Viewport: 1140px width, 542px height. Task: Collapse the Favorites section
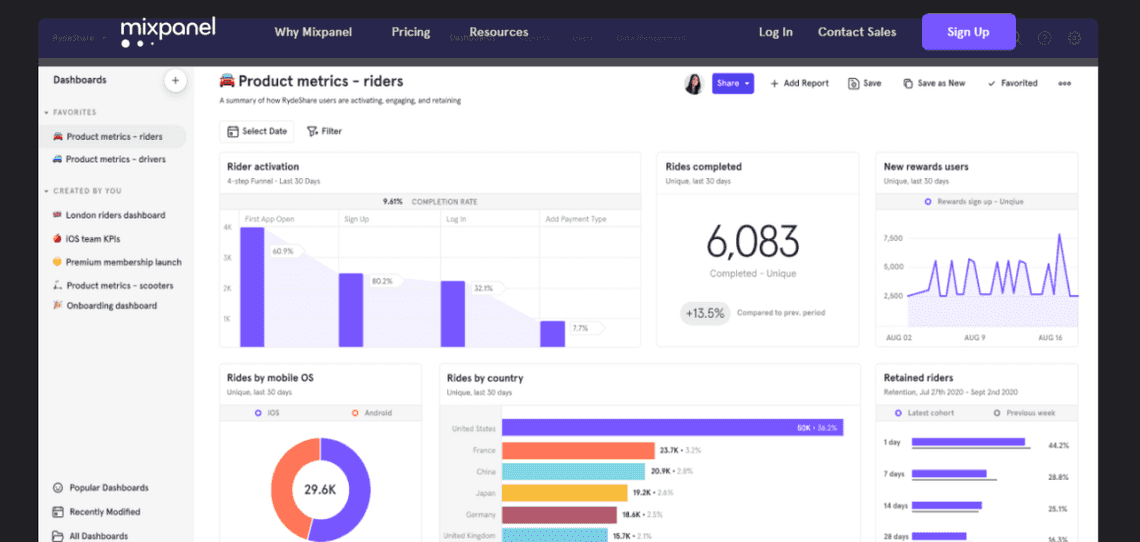(x=46, y=113)
